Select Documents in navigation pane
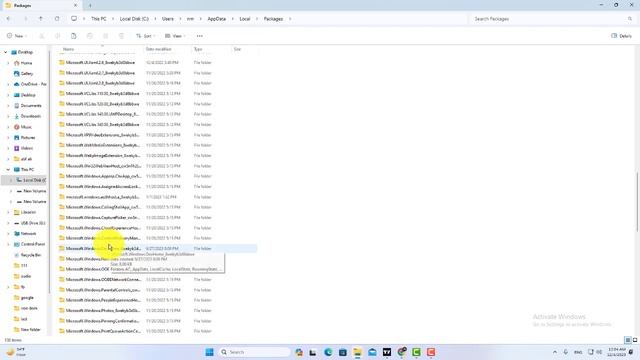This screenshot has height=360, width=640. [x=31, y=105]
